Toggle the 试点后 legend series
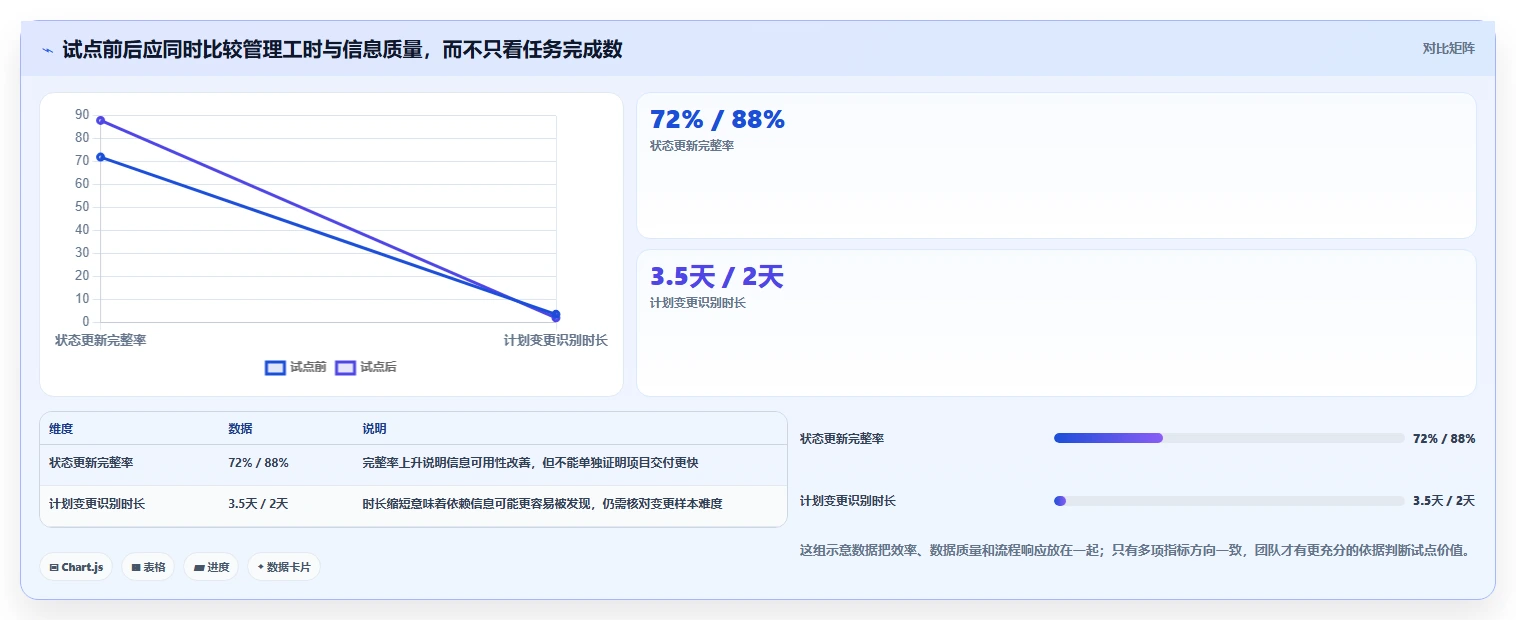Screen dimensions: 1516x620 pos(366,367)
